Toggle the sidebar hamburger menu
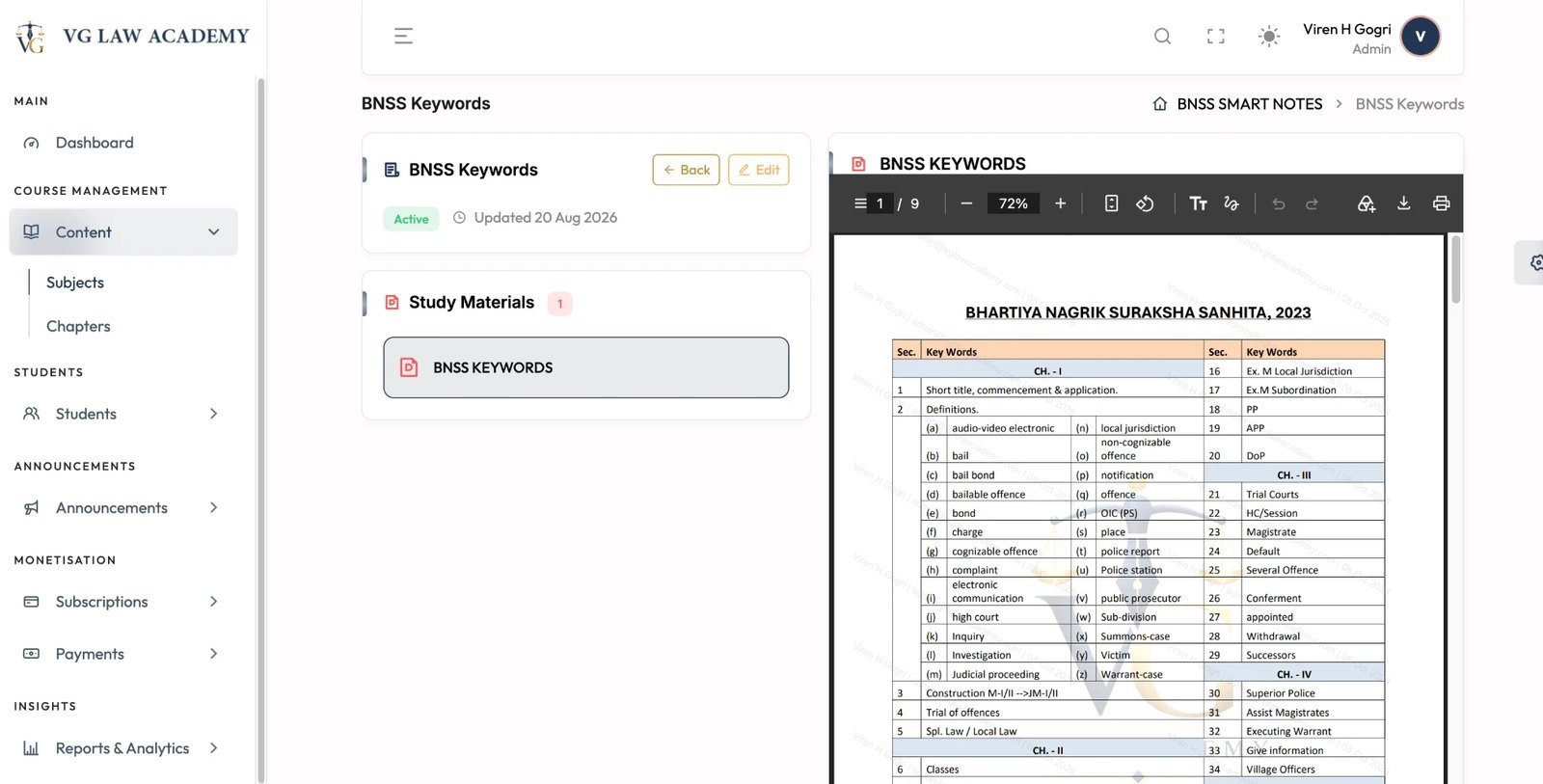 pos(403,37)
